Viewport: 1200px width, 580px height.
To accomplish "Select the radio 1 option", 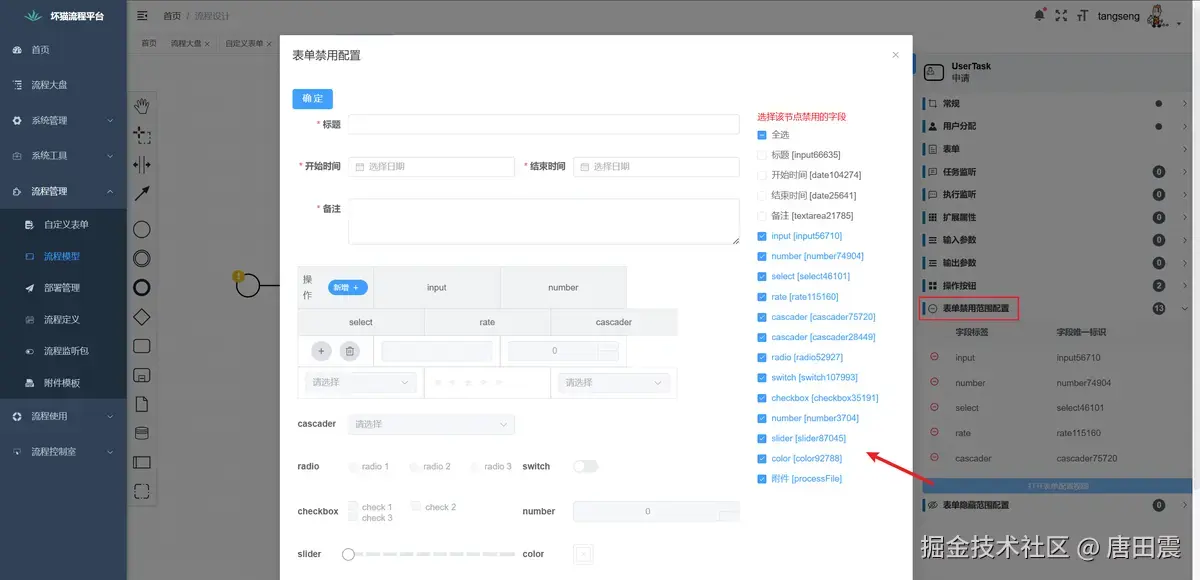I will 369,466.
